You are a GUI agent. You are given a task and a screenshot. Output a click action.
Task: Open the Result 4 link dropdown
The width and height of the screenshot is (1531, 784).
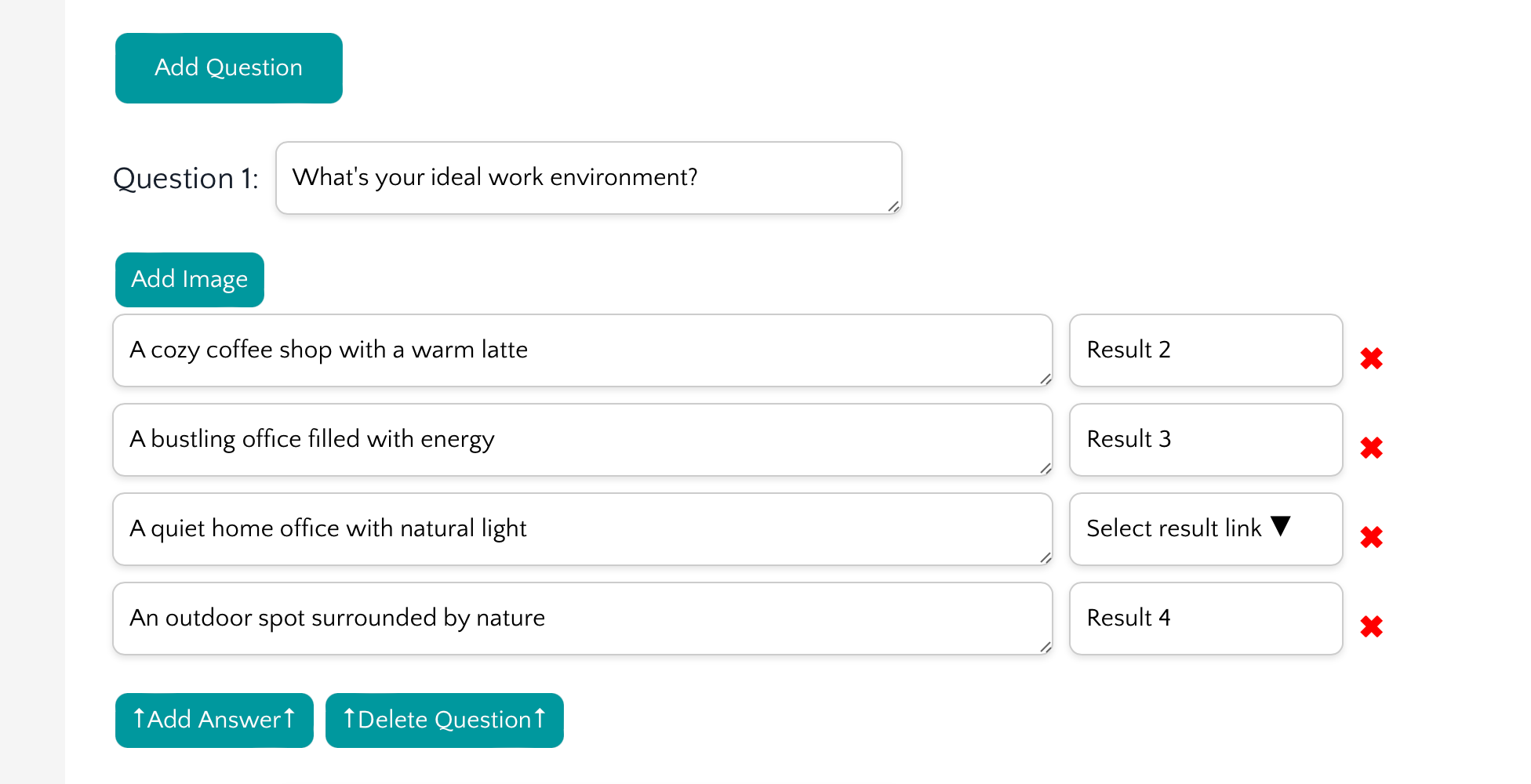(1206, 619)
